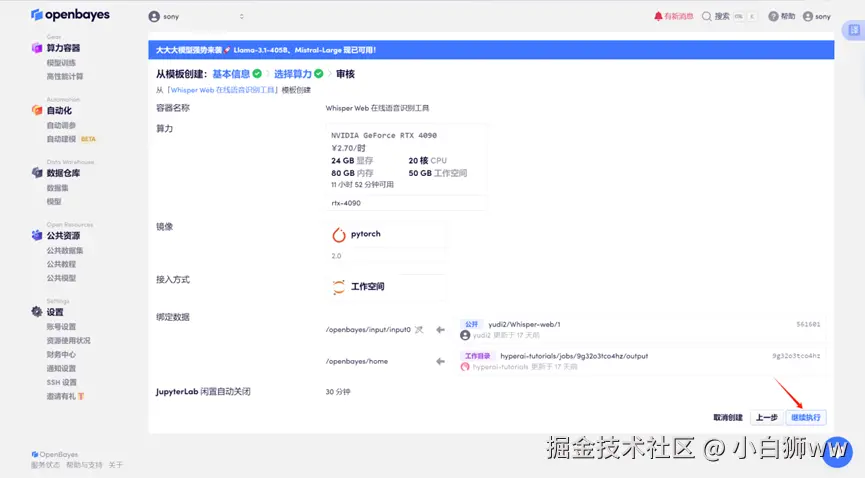Click the 公开 tag on dataset row
The width and height of the screenshot is (865, 478).
point(471,325)
